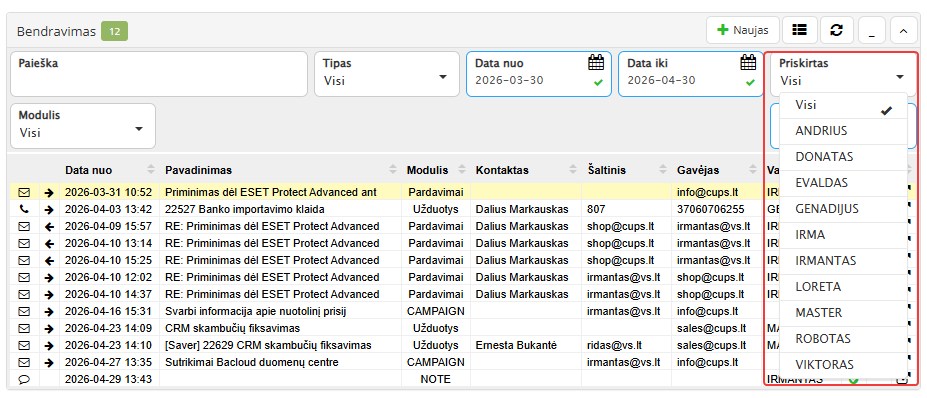
Task: Sort by Kontaktas column header
Action: pyautogui.click(x=526, y=170)
